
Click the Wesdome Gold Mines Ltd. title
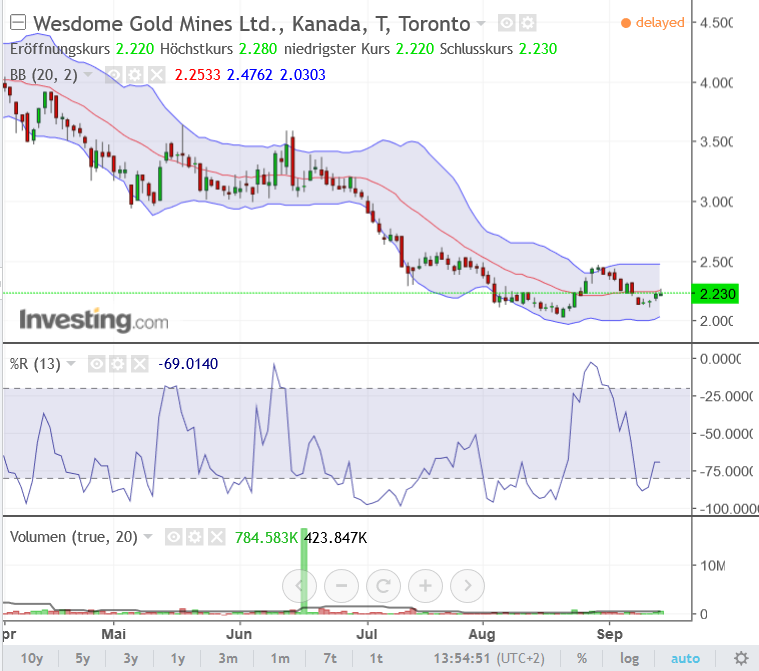[252, 23]
